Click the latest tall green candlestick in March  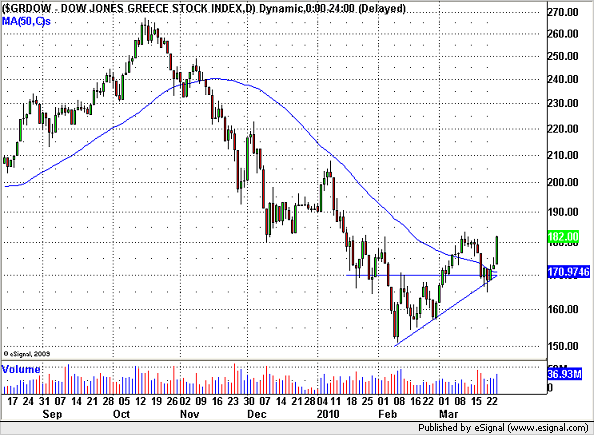[x=497, y=250]
